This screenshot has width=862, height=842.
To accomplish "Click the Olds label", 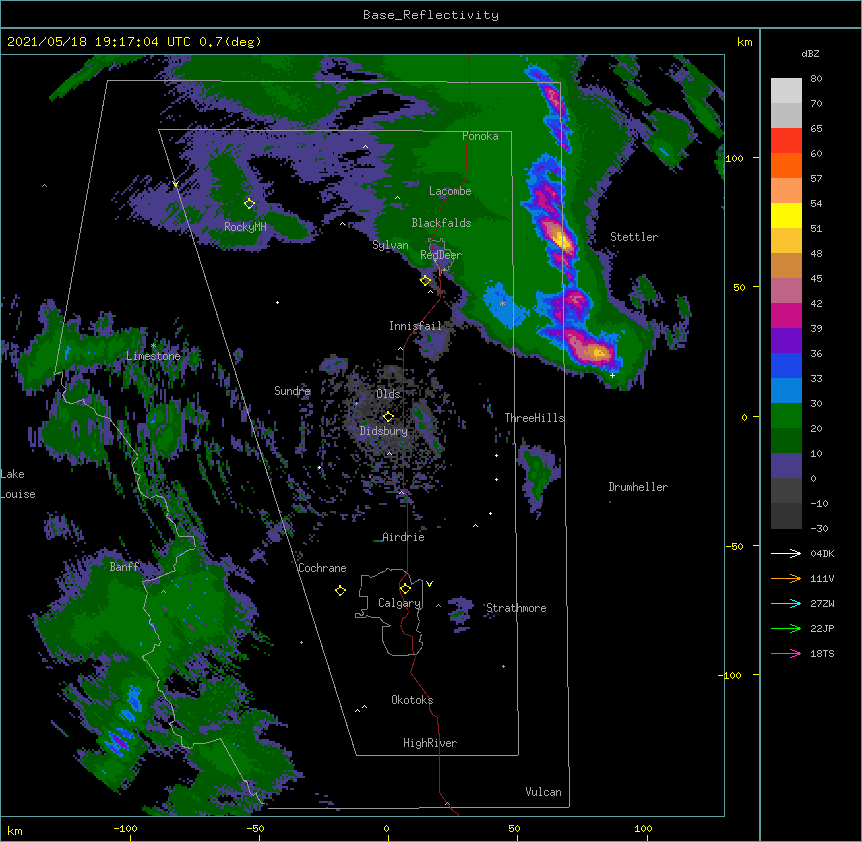I will pos(388,394).
